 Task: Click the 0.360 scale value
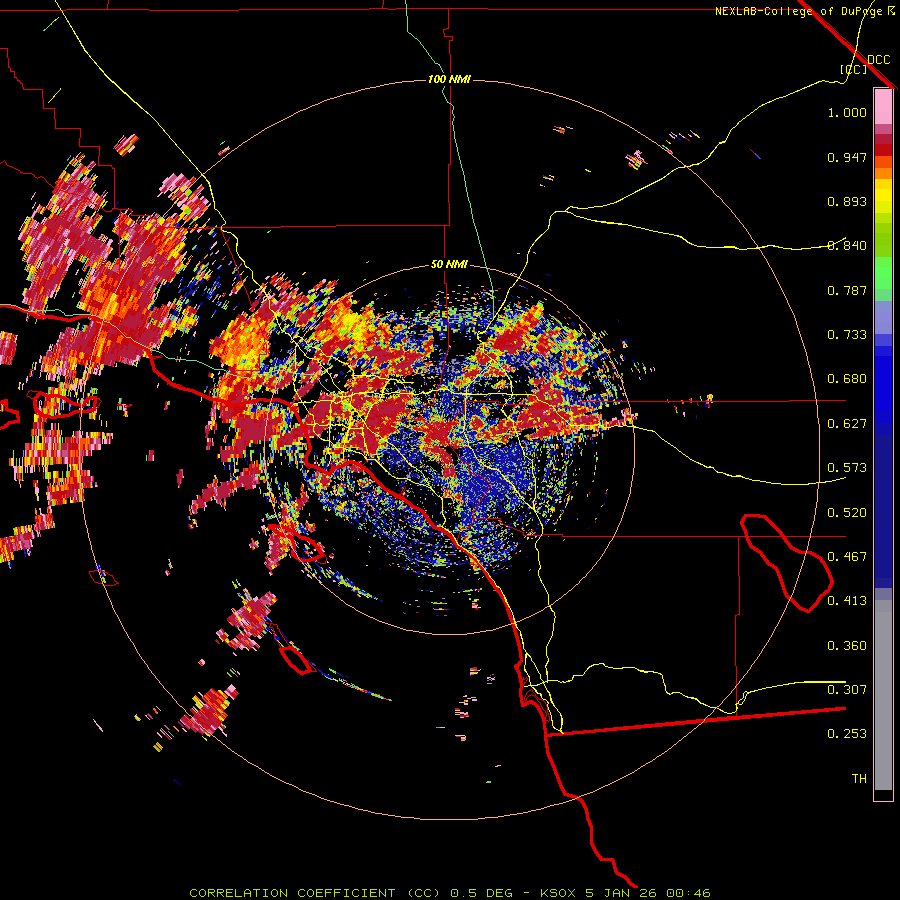[847, 646]
